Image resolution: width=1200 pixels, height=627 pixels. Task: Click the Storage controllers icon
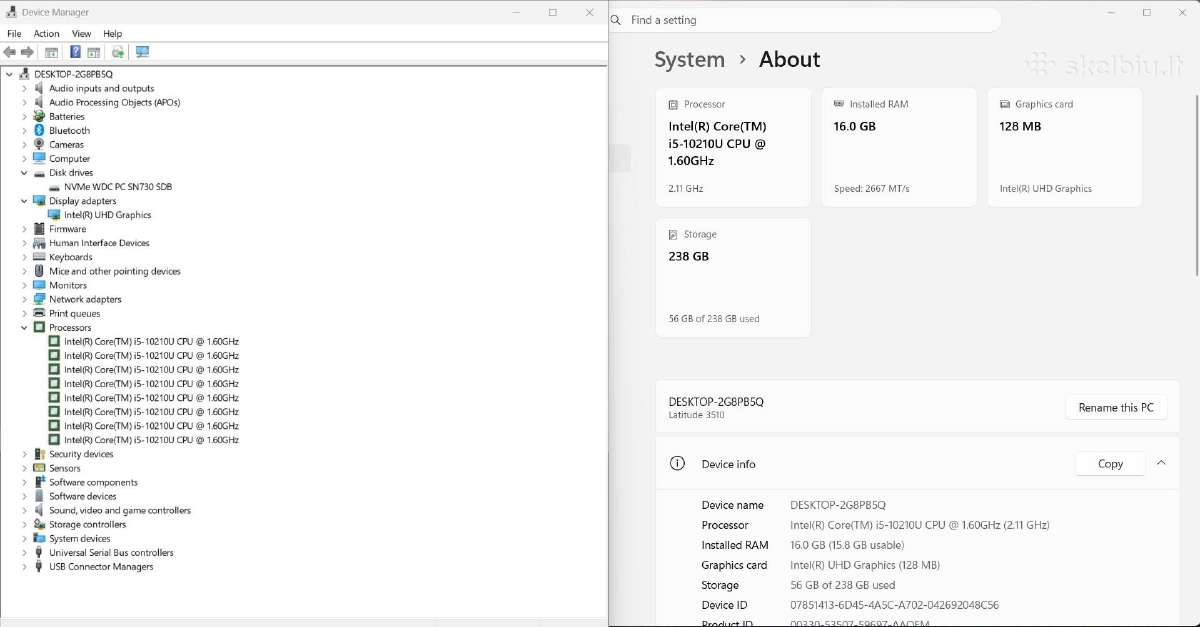tap(39, 524)
